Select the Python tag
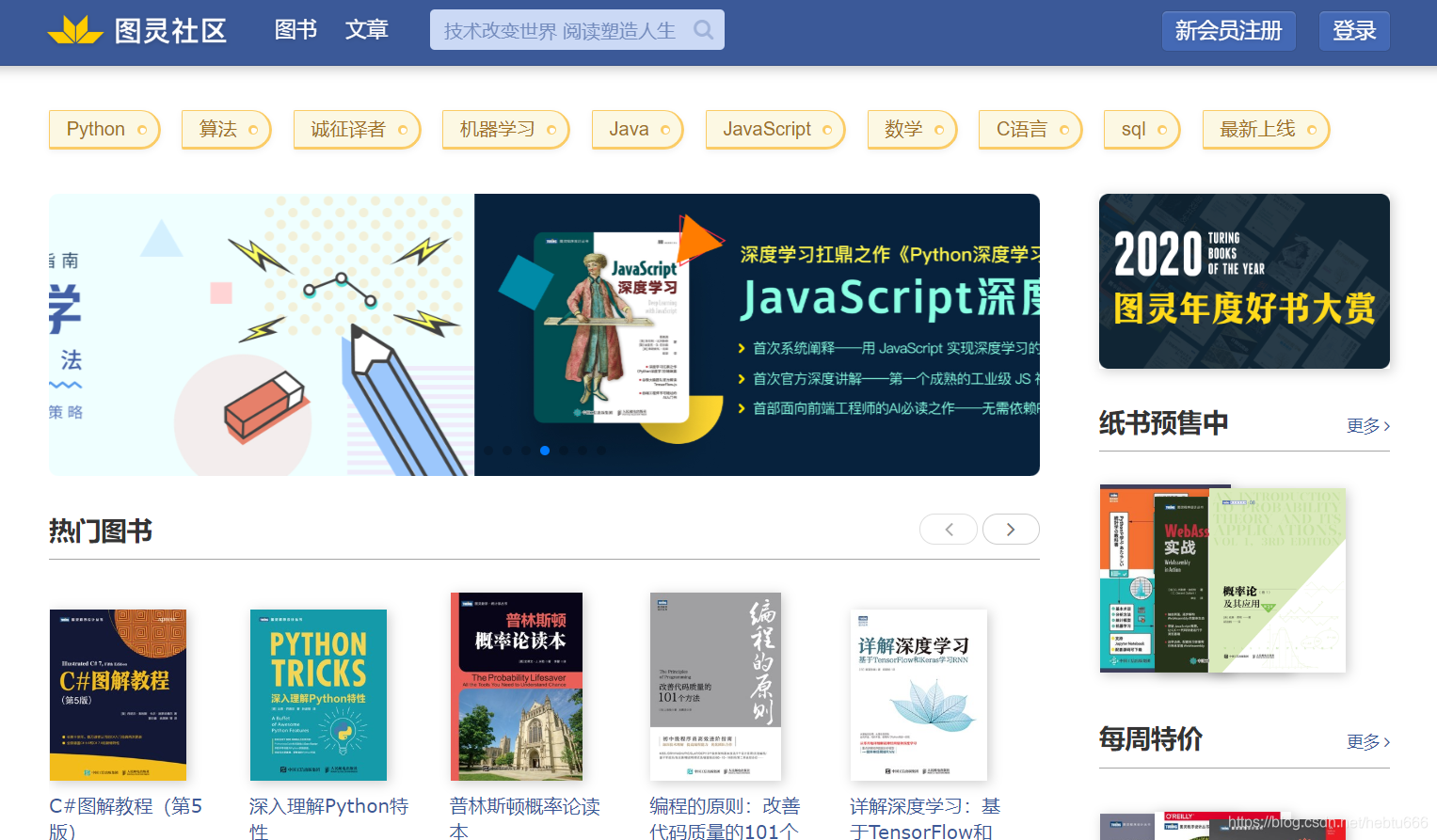The width and height of the screenshot is (1437, 840). tap(104, 130)
